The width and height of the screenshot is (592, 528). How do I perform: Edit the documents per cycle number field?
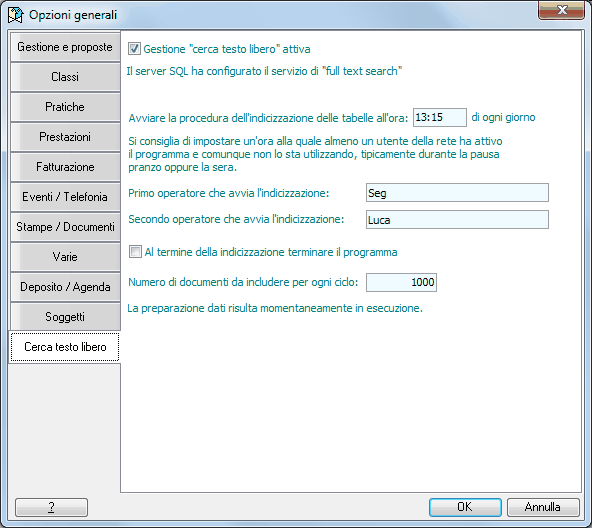pos(401,283)
